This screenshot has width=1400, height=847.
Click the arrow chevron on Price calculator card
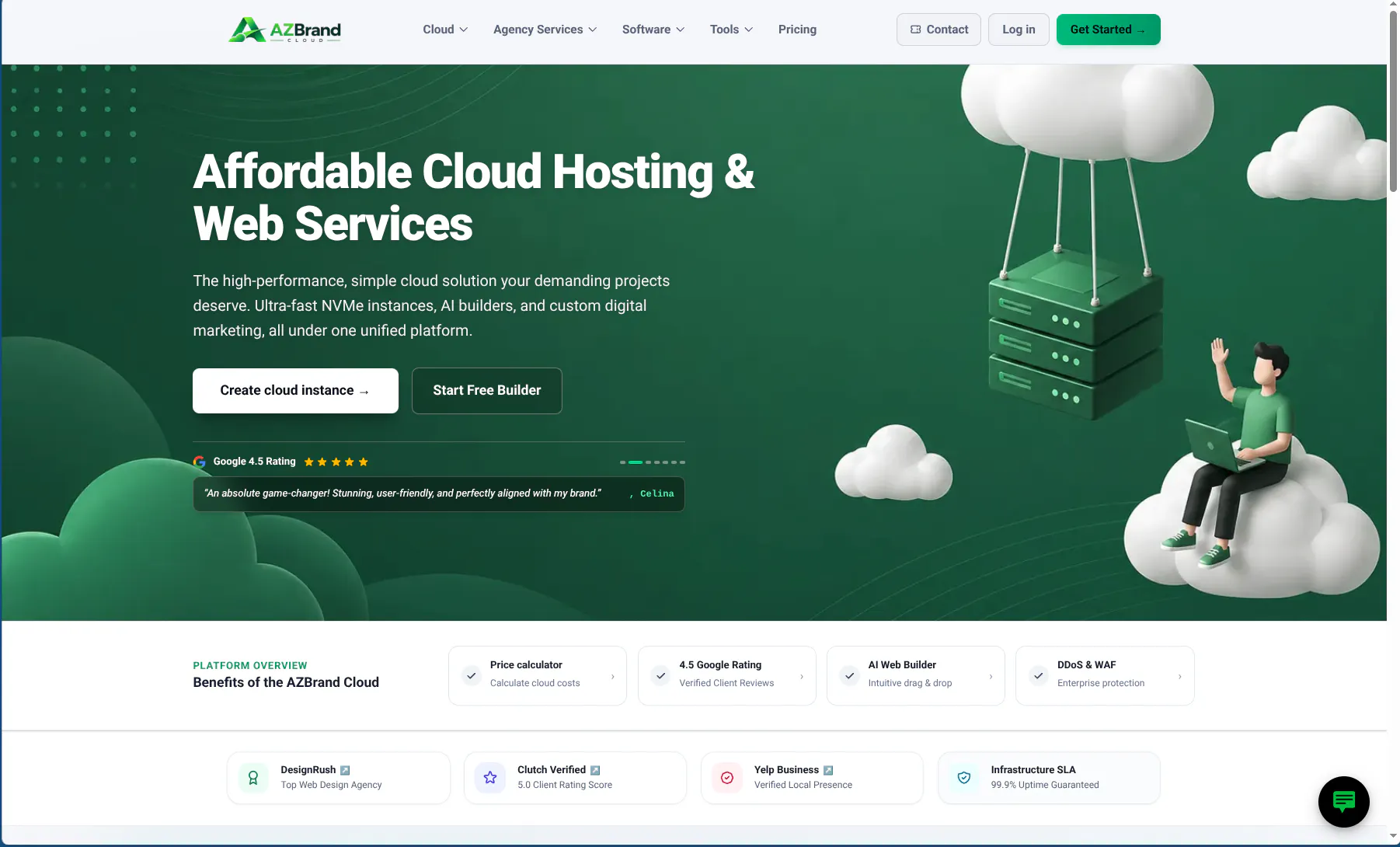coord(613,677)
